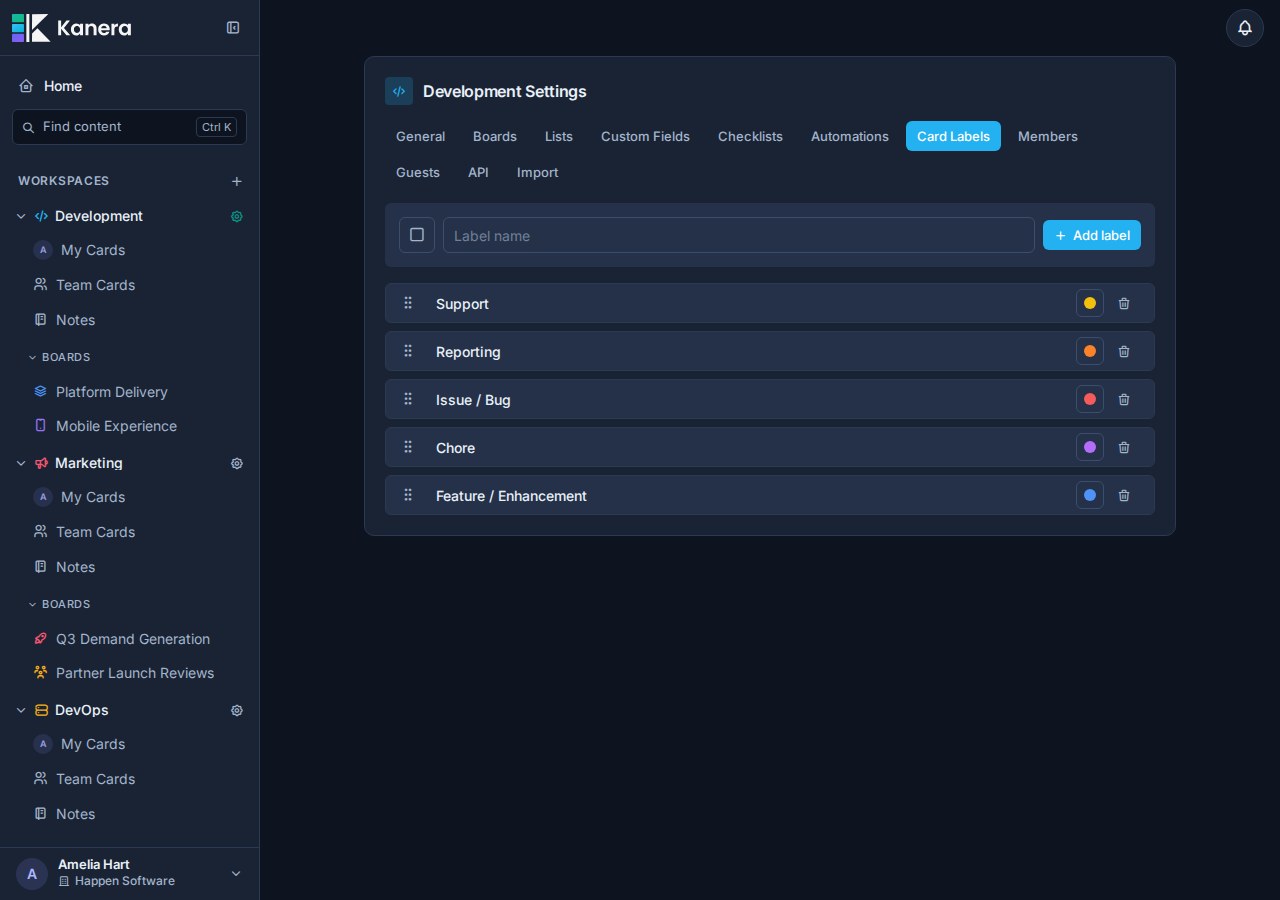Click the Partner Launch Reviews icon
The height and width of the screenshot is (900, 1280).
(40, 673)
